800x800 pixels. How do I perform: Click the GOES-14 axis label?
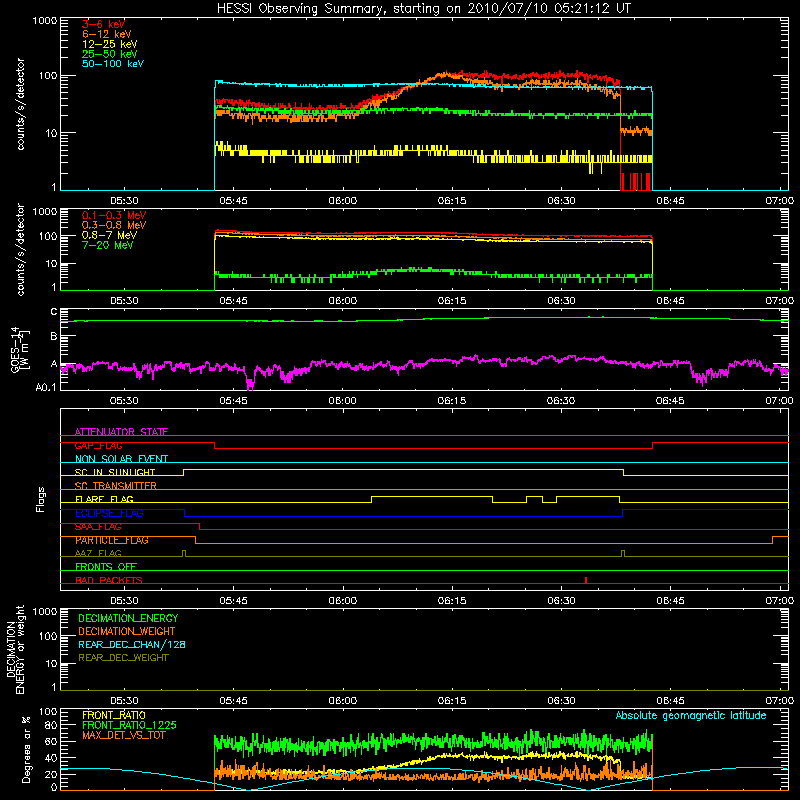point(19,349)
